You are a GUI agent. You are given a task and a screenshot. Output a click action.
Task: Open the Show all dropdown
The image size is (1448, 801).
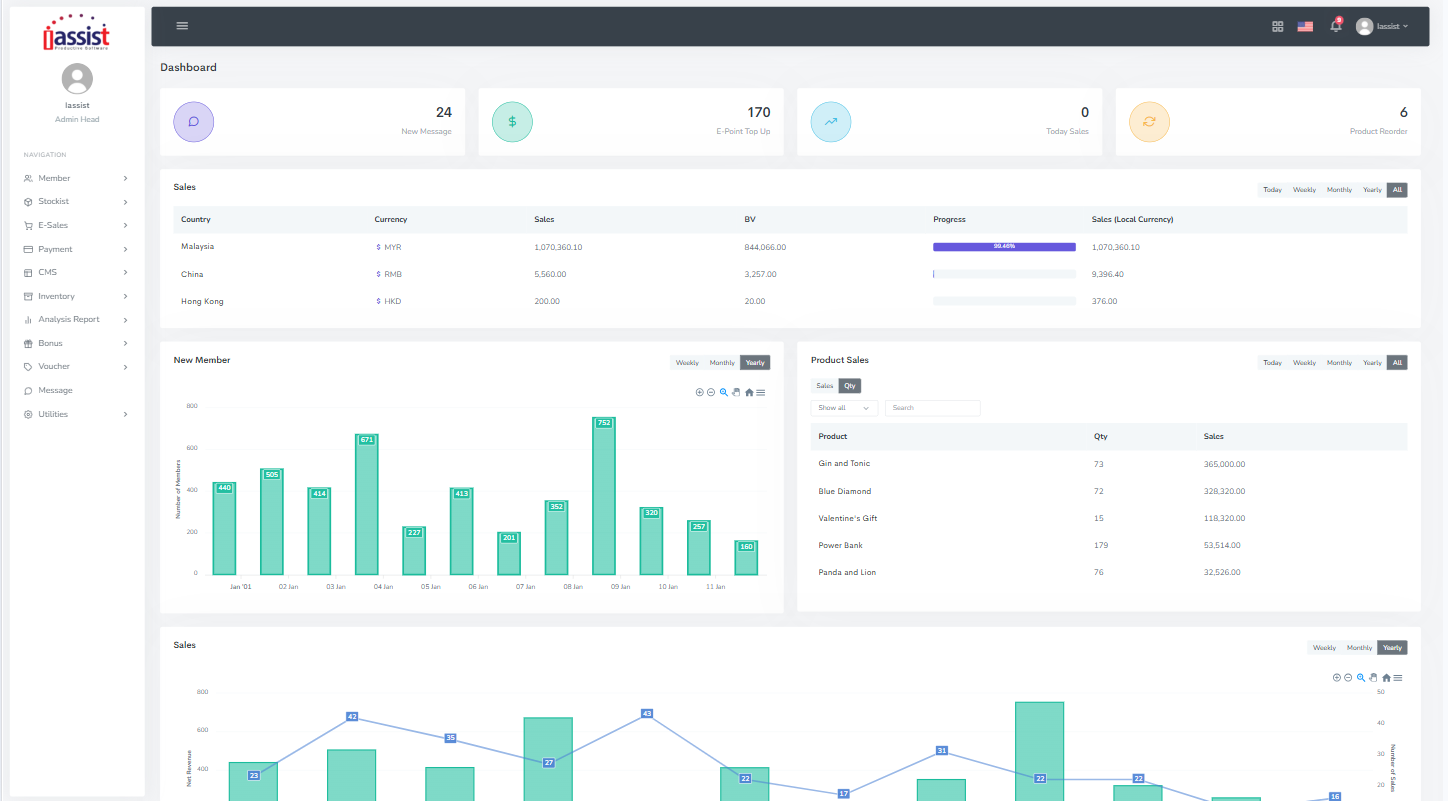[x=843, y=408]
